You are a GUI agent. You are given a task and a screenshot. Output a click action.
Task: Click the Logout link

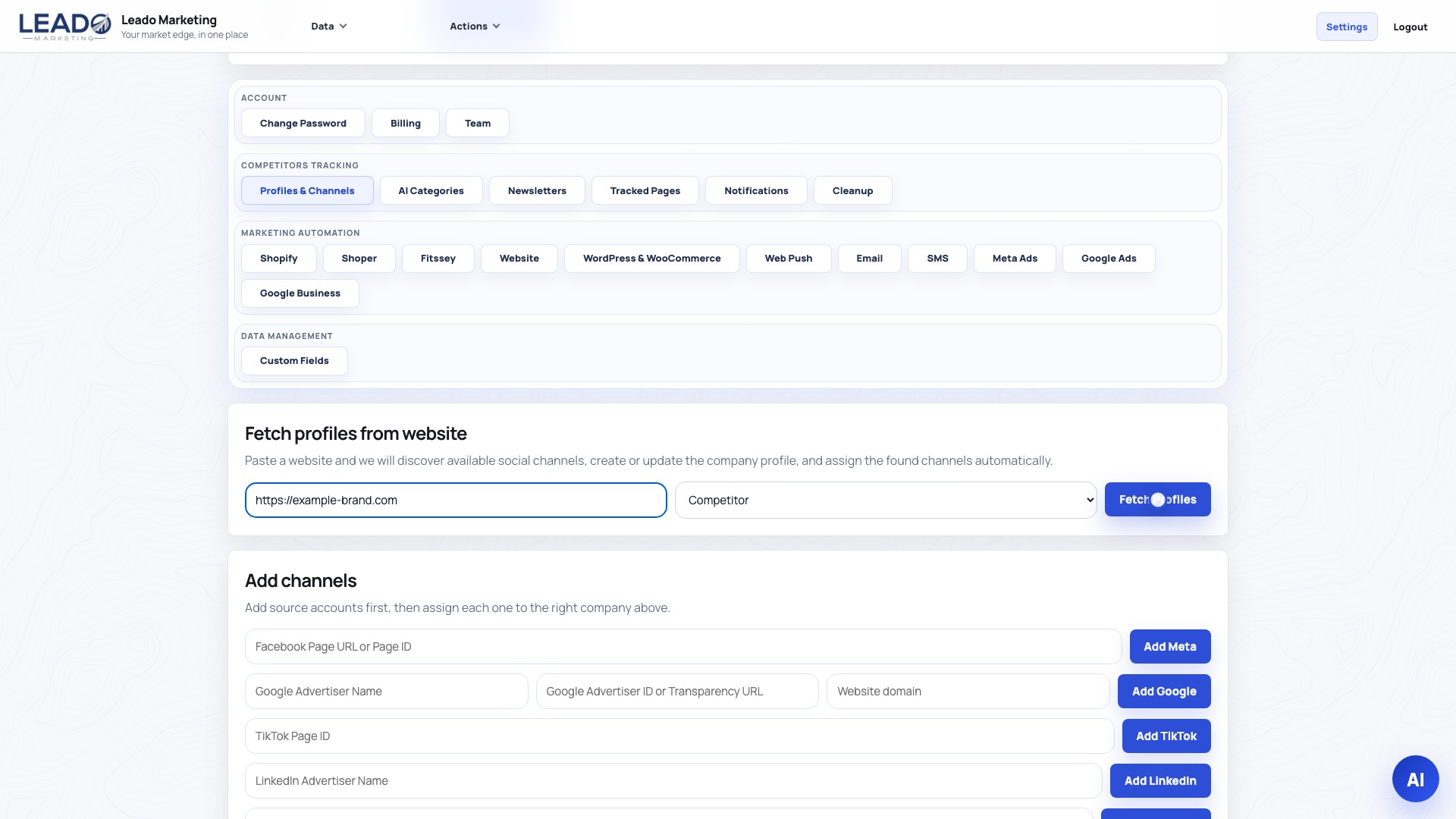[1410, 27]
